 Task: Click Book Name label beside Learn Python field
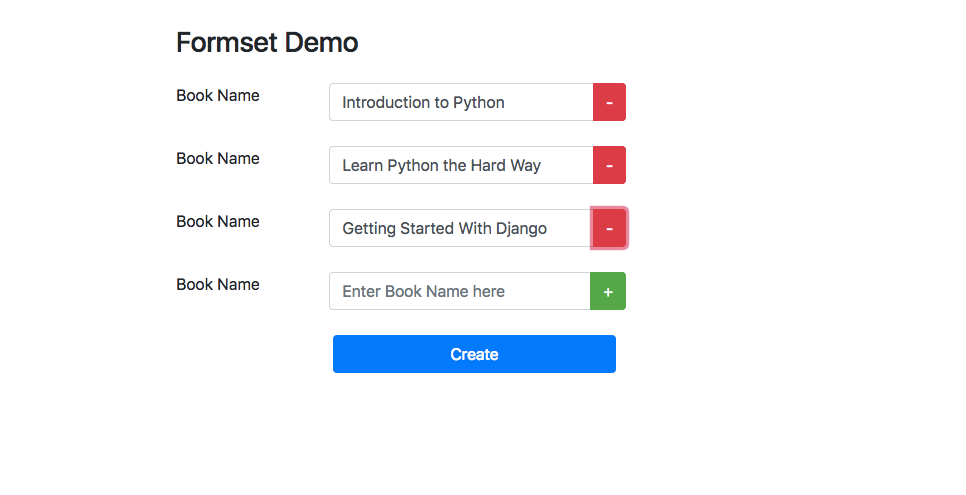pyautogui.click(x=218, y=158)
